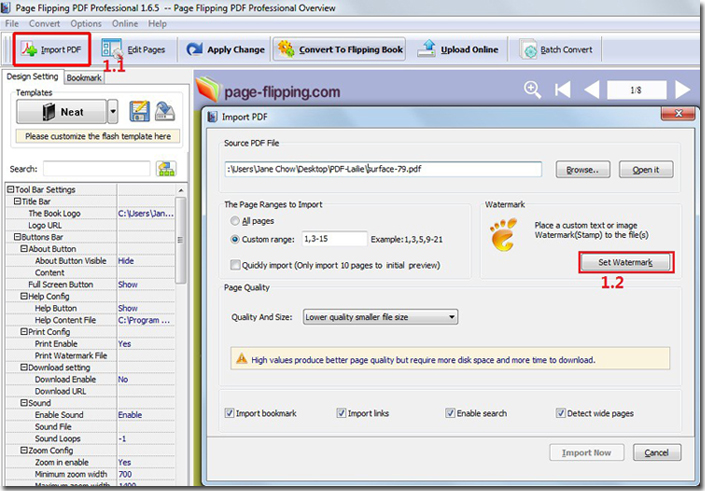
Task: Click the zoom-in magnifier icon in preview
Action: [532, 89]
